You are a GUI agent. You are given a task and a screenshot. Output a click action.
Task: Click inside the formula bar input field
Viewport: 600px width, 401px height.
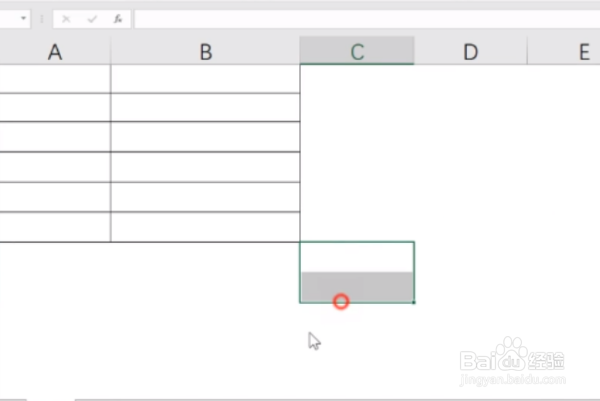(x=367, y=19)
